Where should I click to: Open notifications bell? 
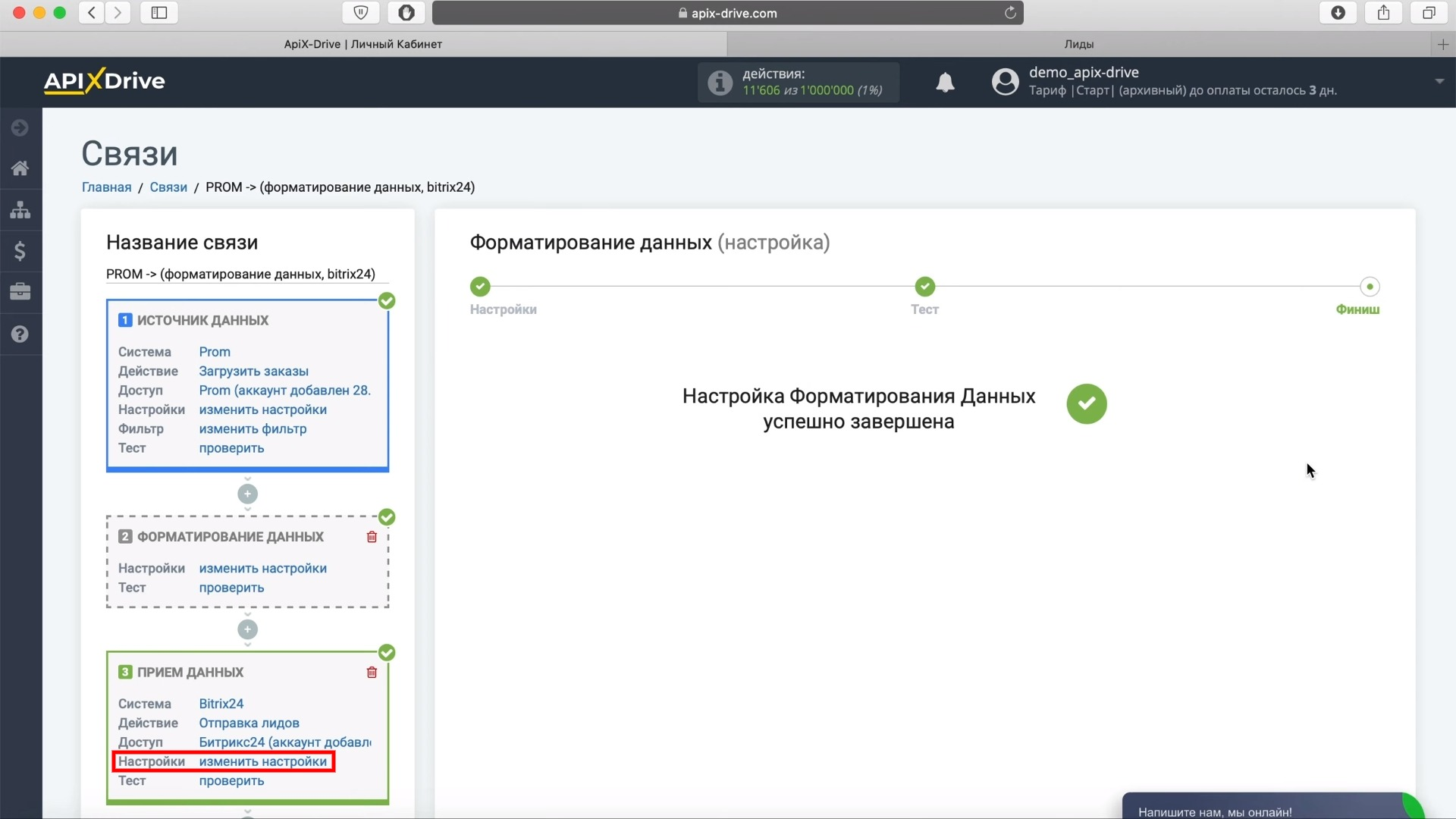945,82
